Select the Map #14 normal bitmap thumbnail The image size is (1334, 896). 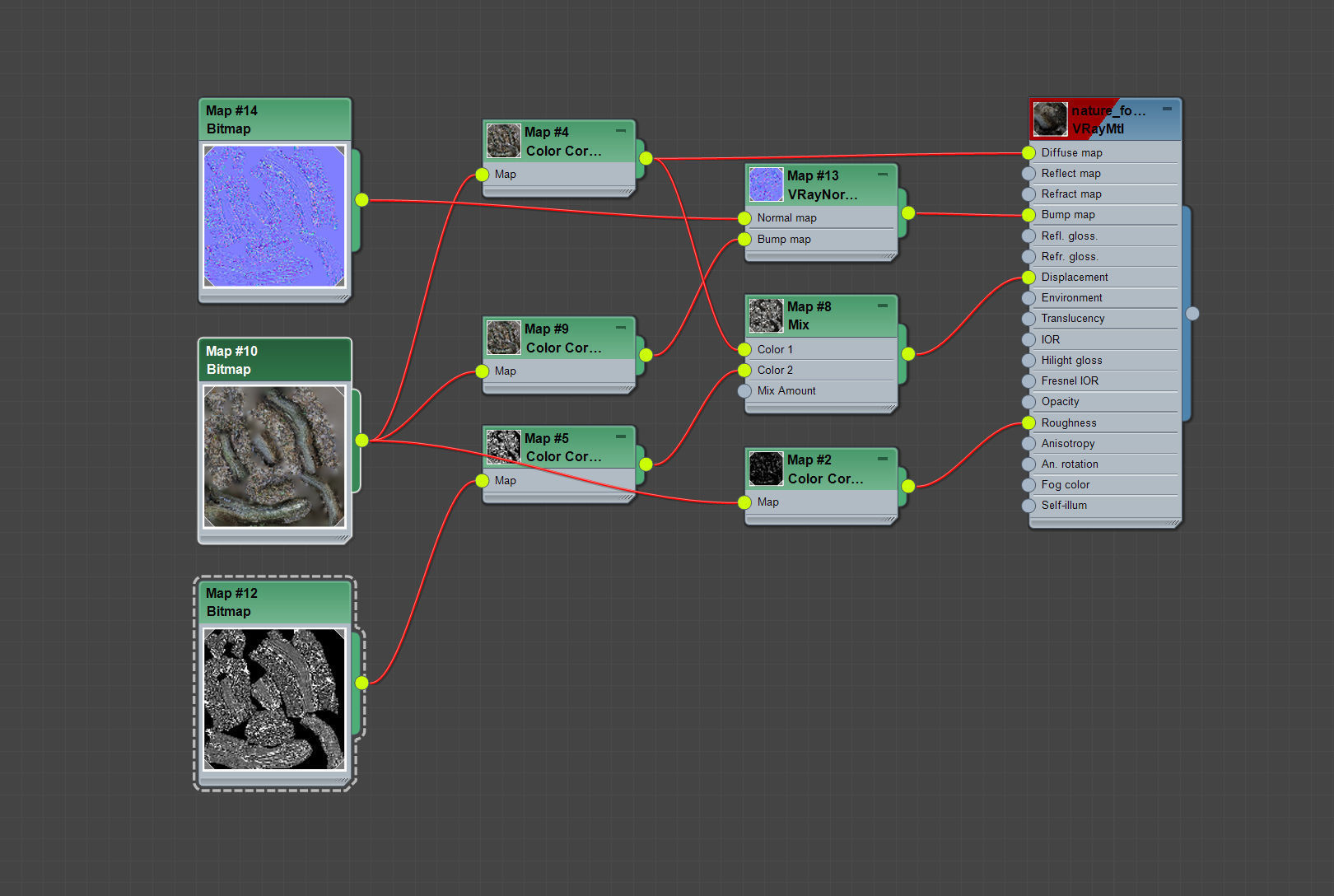(274, 217)
